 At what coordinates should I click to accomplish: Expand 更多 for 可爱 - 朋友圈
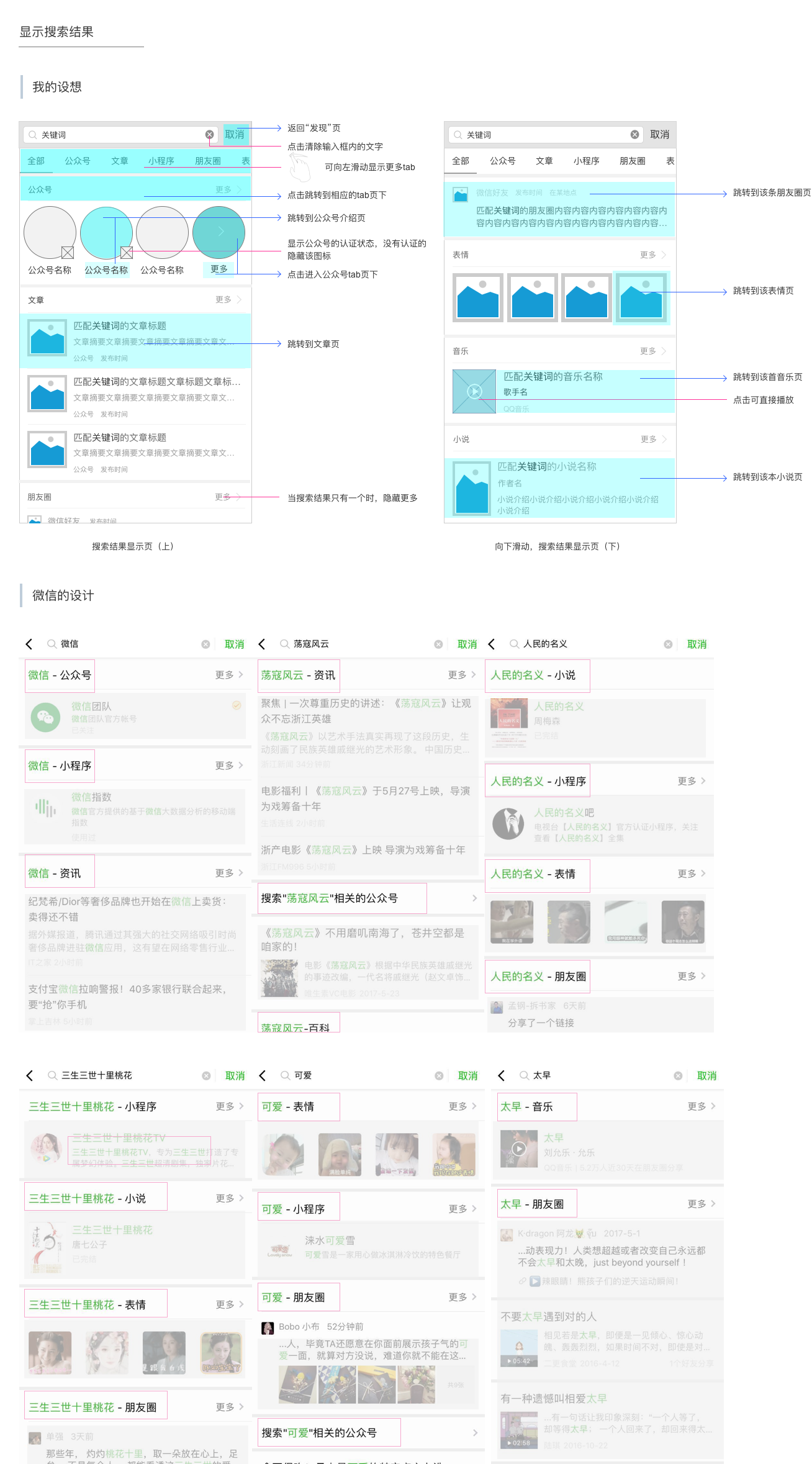pos(462,1297)
